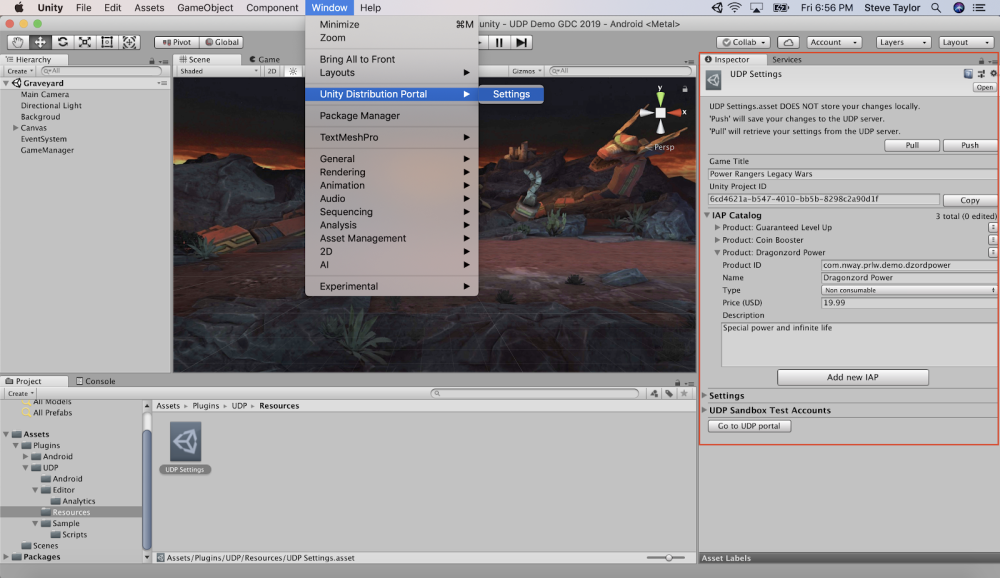Select the Scale tool
1000x578 pixels.
84,42
